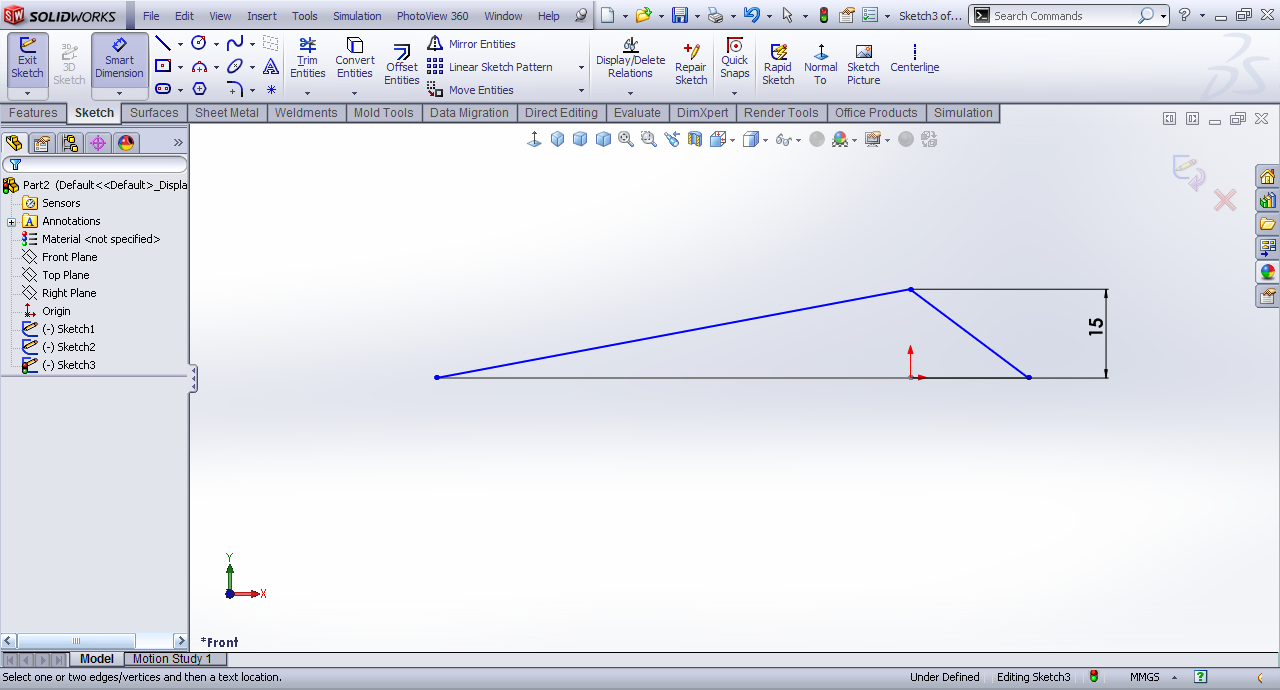
Task: Toggle Quick Snaps
Action: click(x=734, y=58)
